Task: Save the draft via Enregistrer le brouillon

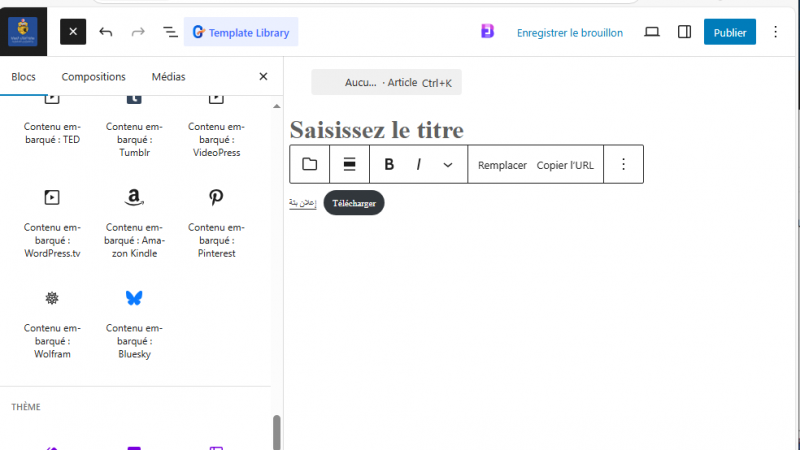Action: tap(569, 33)
